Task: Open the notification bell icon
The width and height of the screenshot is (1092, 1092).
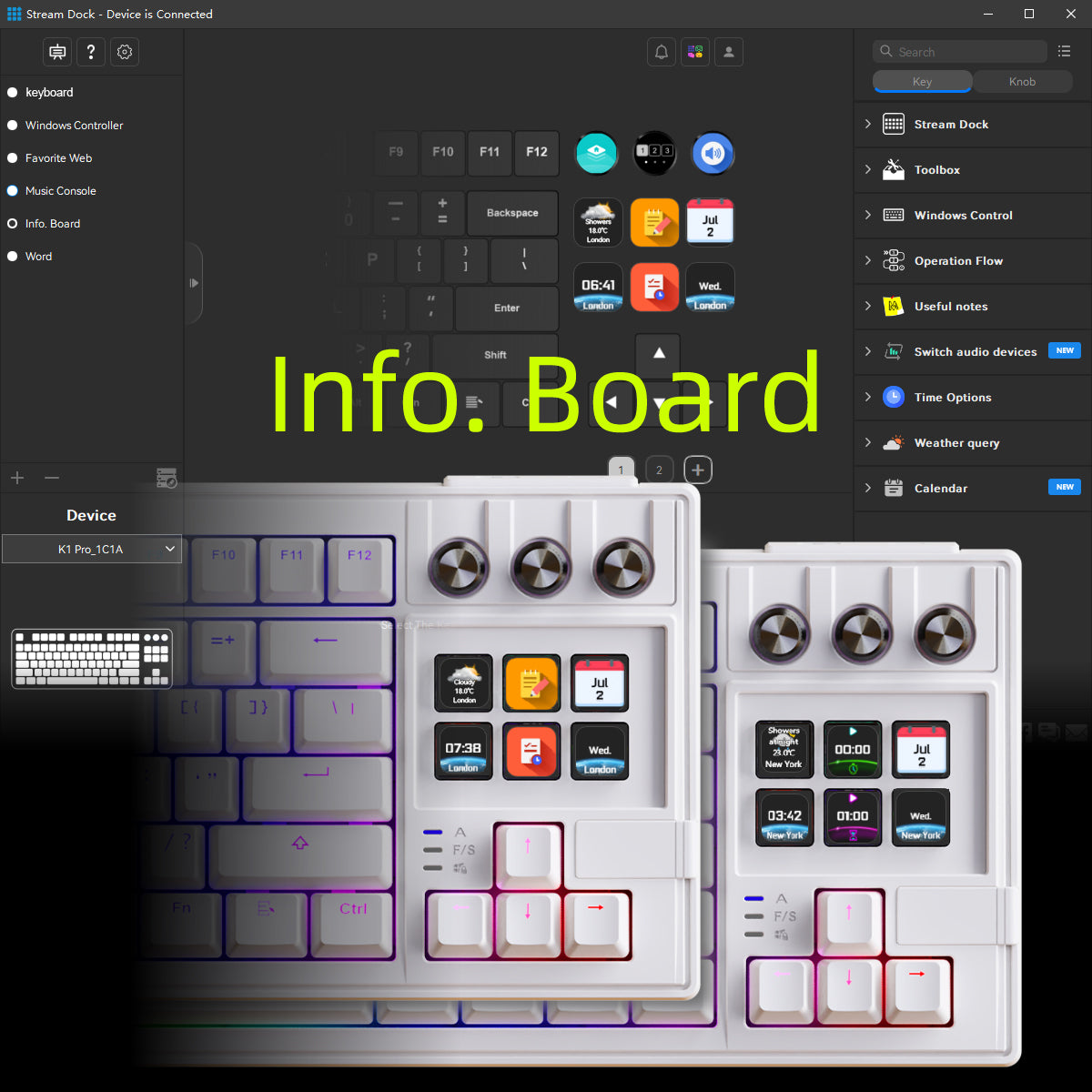Action: [x=661, y=52]
